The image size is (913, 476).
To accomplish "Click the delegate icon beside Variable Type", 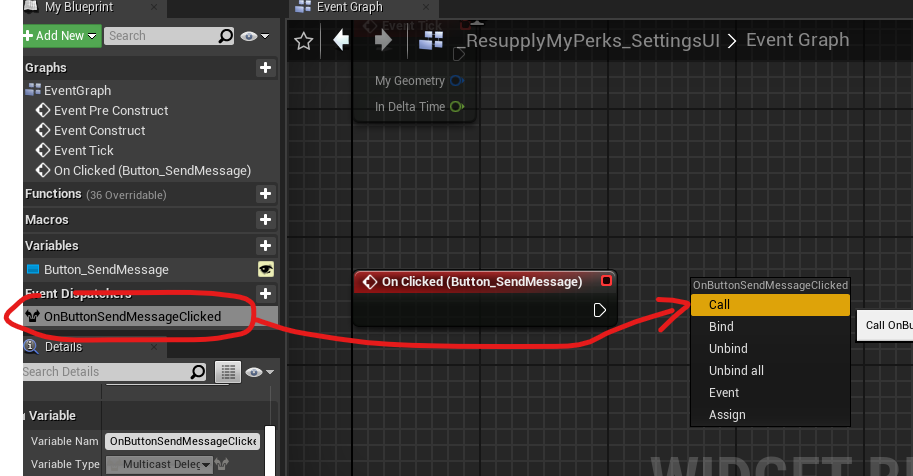I will 222,464.
